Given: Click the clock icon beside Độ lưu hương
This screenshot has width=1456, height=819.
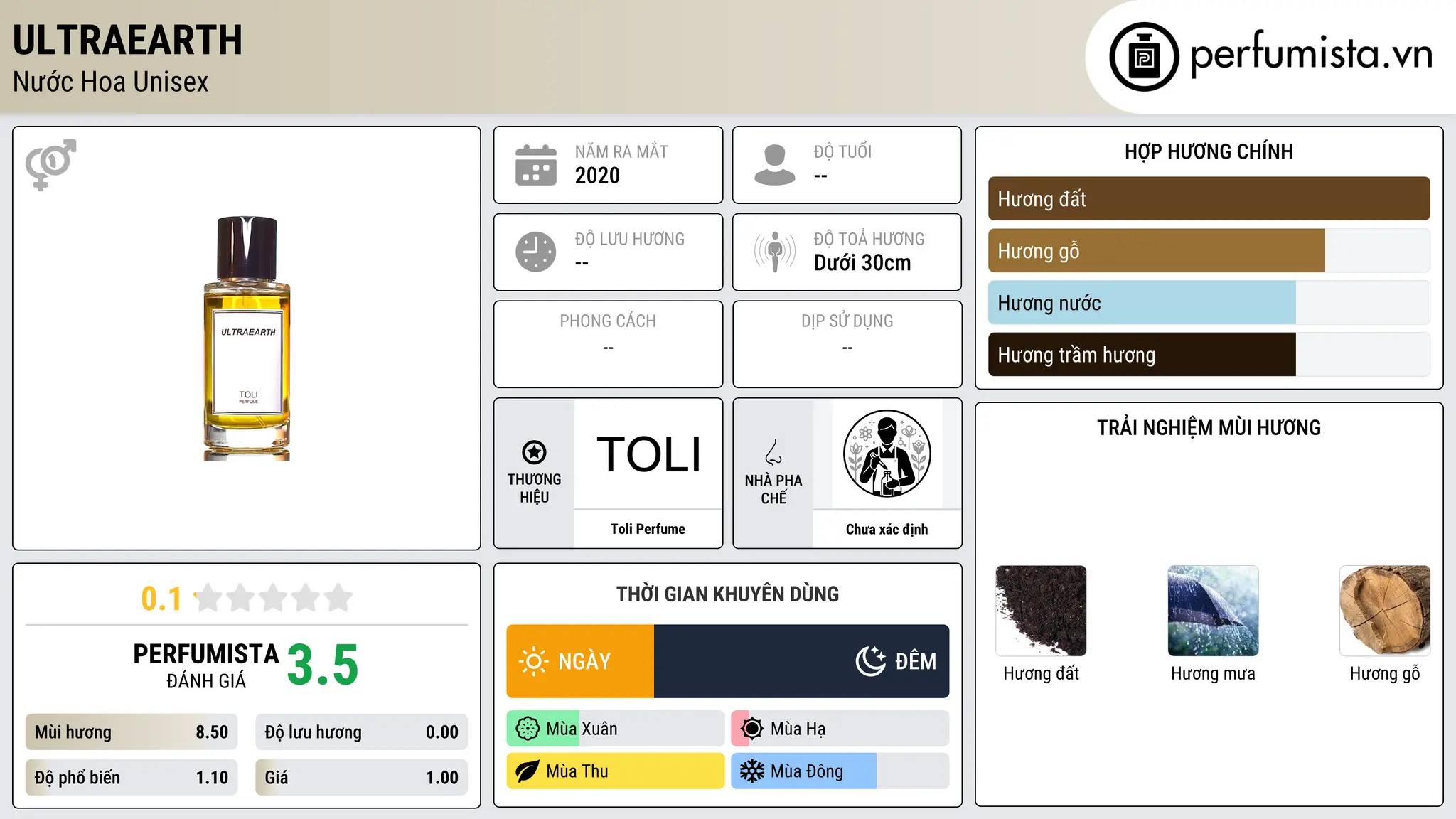Looking at the screenshot, I should point(536,252).
